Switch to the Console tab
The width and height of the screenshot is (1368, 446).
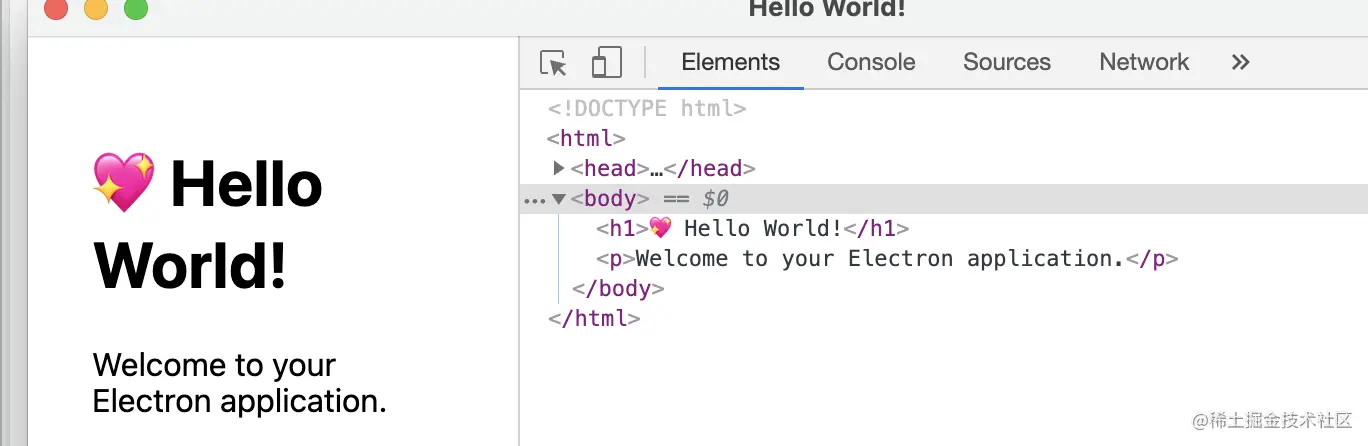871,62
